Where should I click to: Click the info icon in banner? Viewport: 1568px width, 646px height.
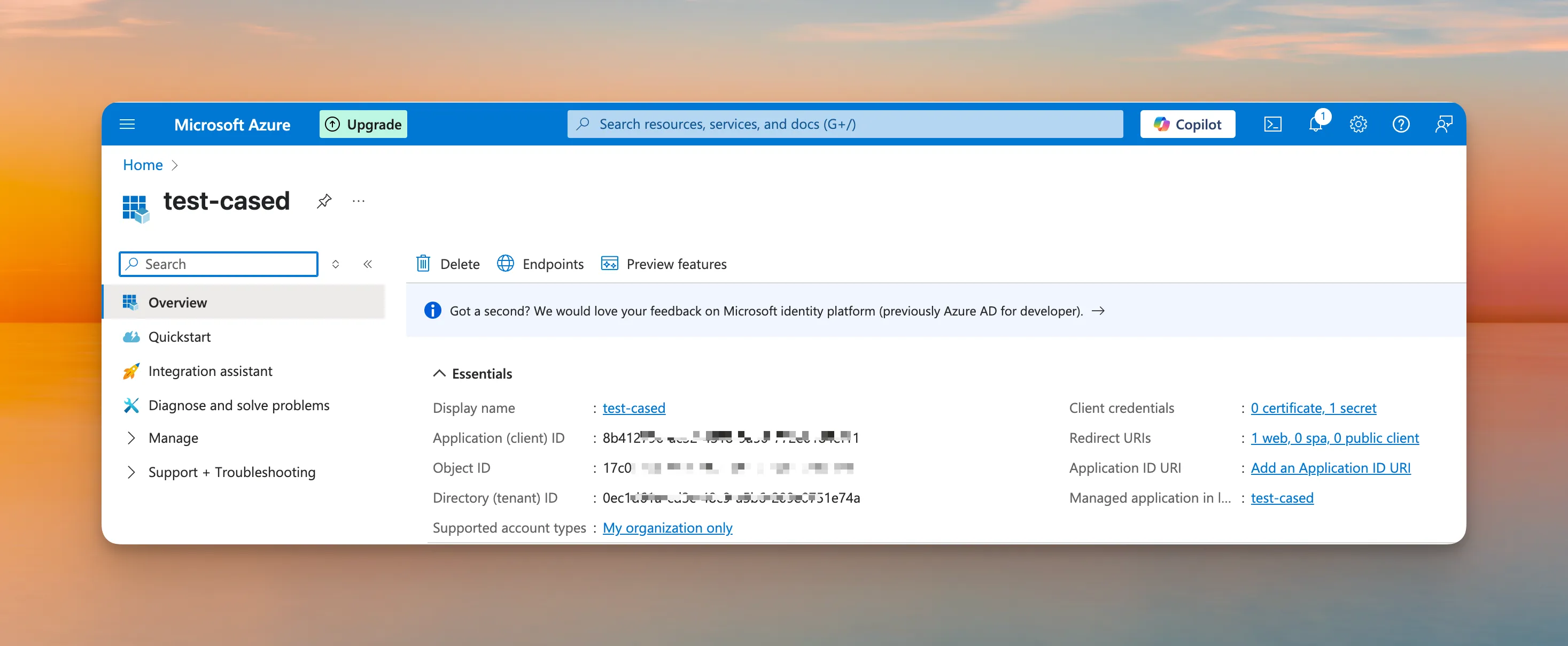(x=433, y=311)
